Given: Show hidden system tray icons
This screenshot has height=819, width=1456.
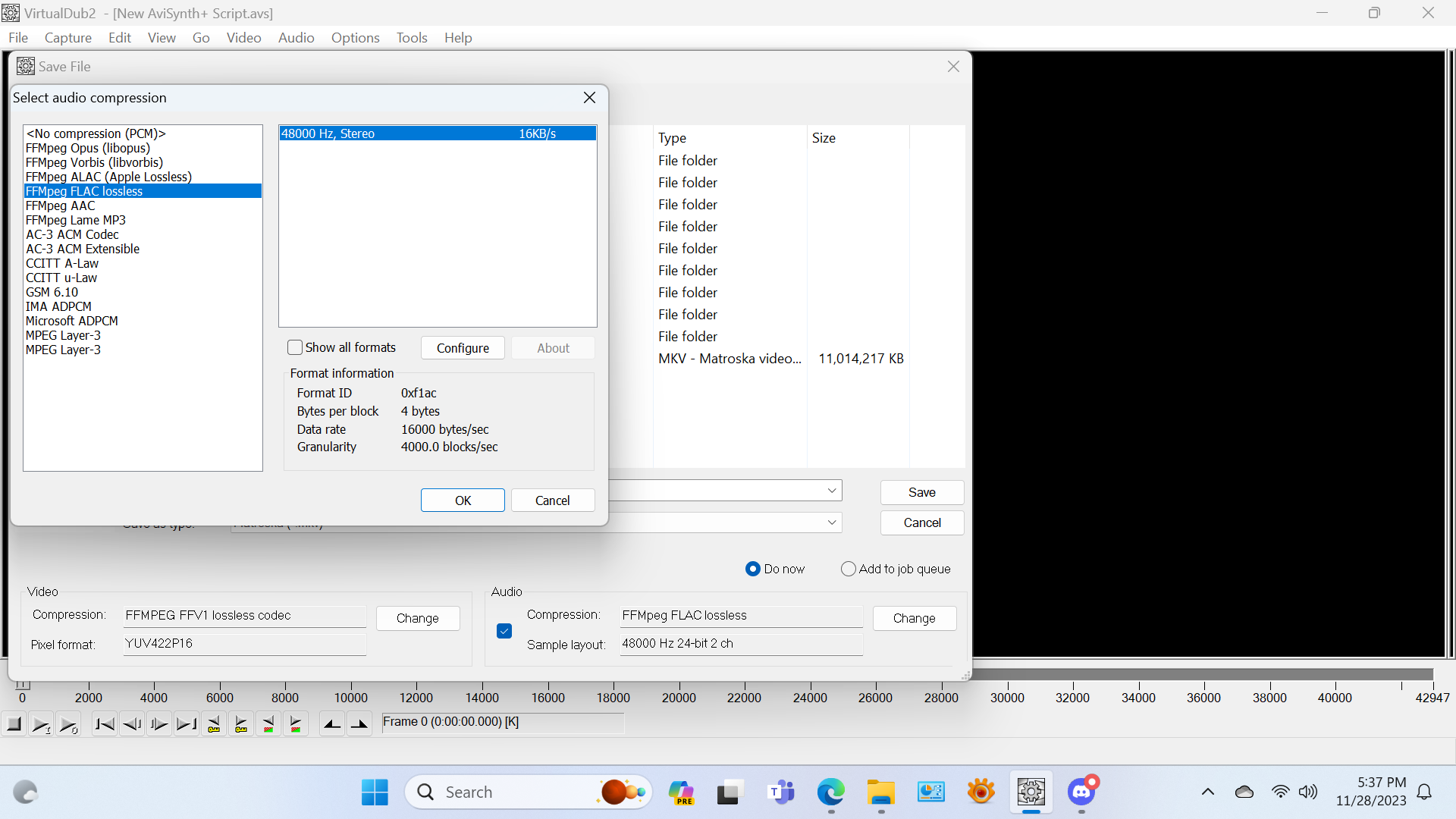Looking at the screenshot, I should 1208,792.
